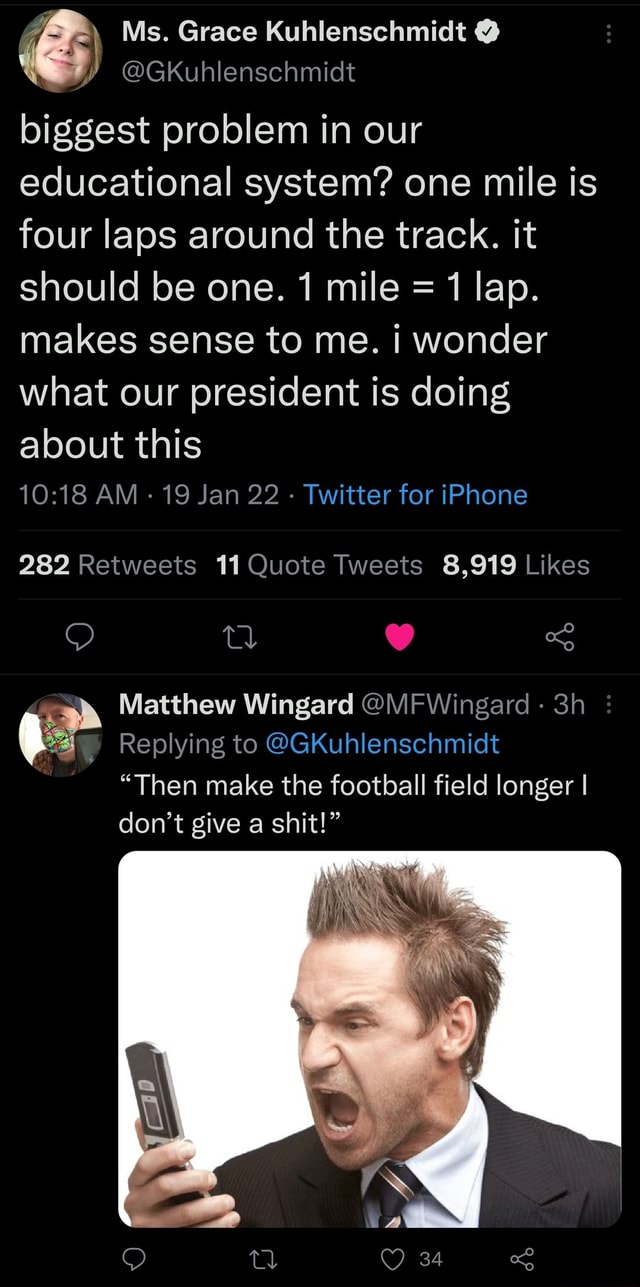Screen dimensions: 640x1287
Task: View the 8,919 Likes list
Action: click(515, 566)
